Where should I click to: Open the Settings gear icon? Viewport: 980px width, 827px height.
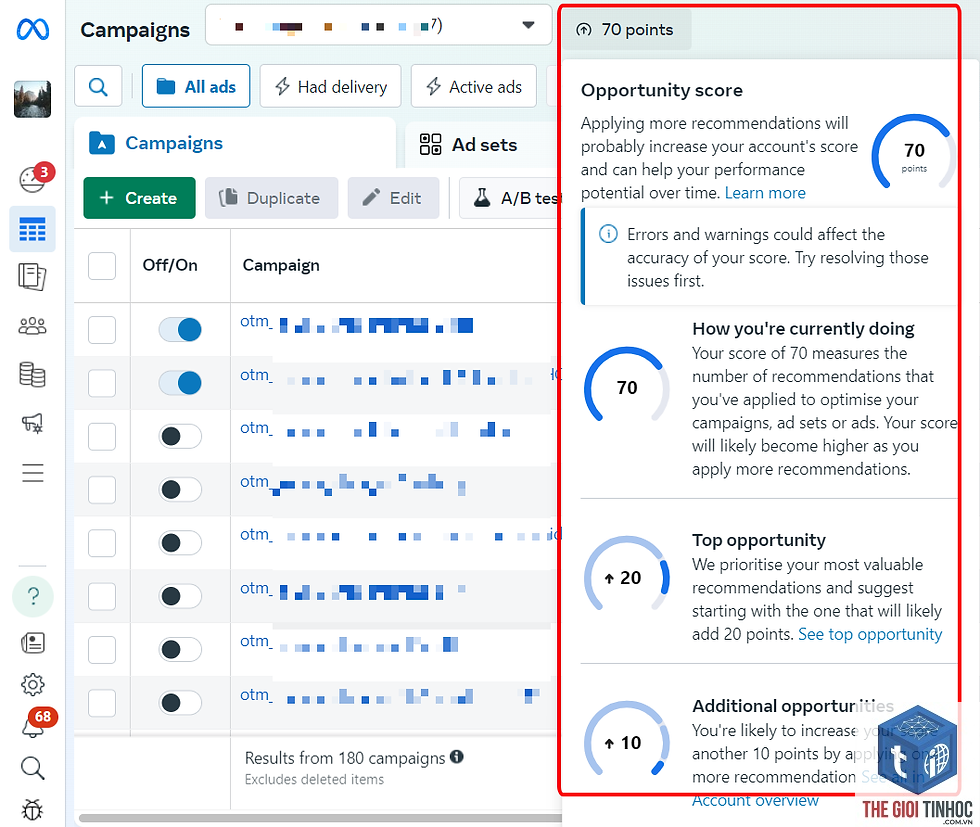(32, 685)
